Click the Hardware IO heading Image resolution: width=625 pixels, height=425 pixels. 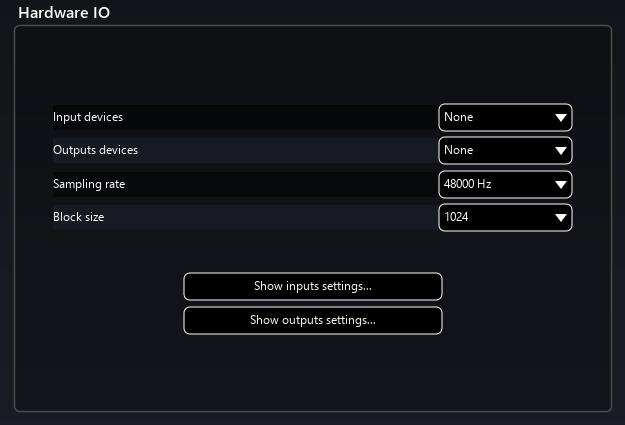coord(64,13)
